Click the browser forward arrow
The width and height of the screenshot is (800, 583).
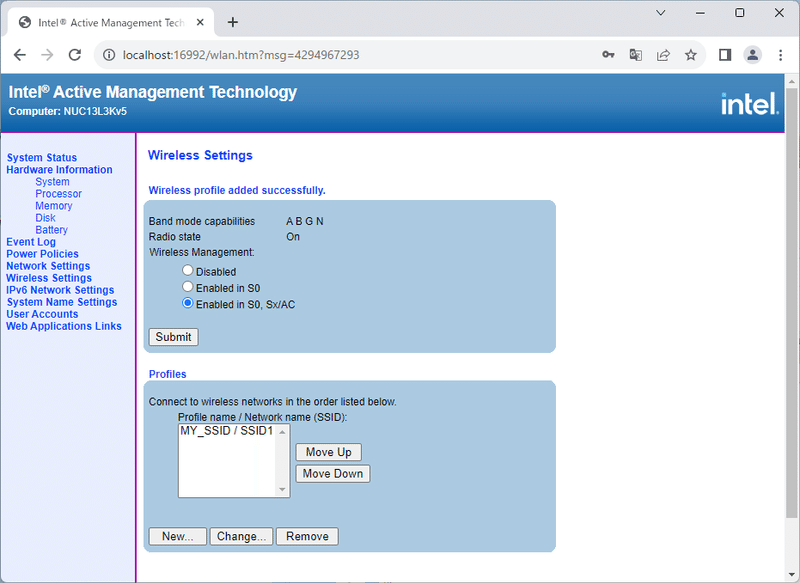point(47,55)
